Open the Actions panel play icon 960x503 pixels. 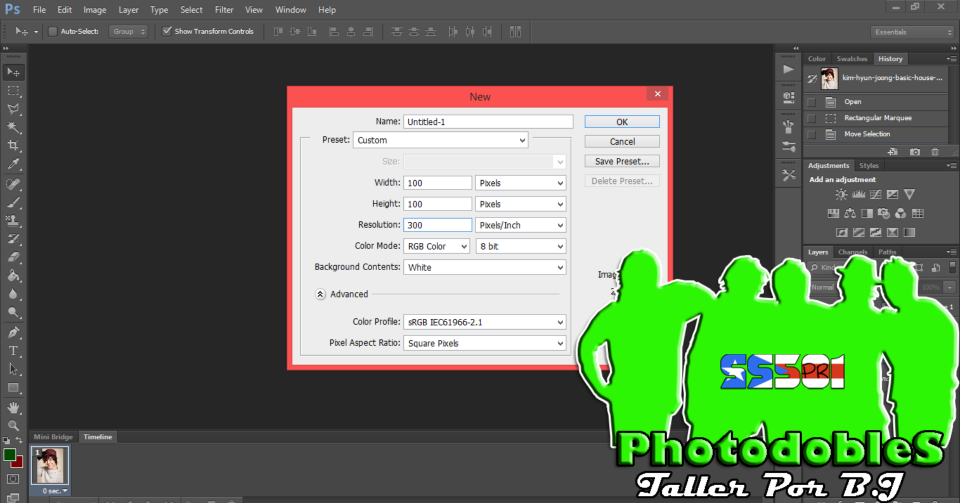[789, 69]
